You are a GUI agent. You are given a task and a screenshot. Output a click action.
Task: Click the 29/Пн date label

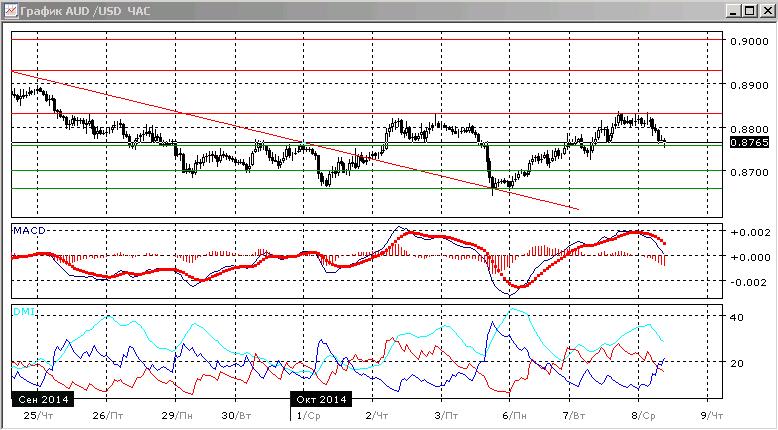click(177, 415)
